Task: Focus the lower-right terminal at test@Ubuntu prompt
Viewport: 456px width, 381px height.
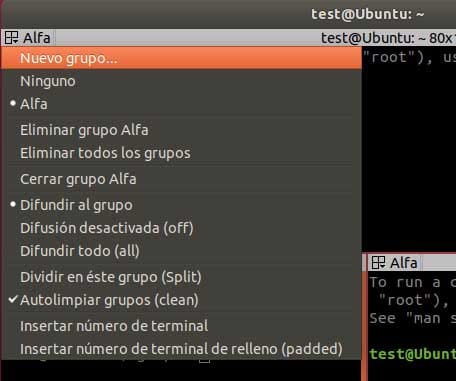Action: pos(412,354)
